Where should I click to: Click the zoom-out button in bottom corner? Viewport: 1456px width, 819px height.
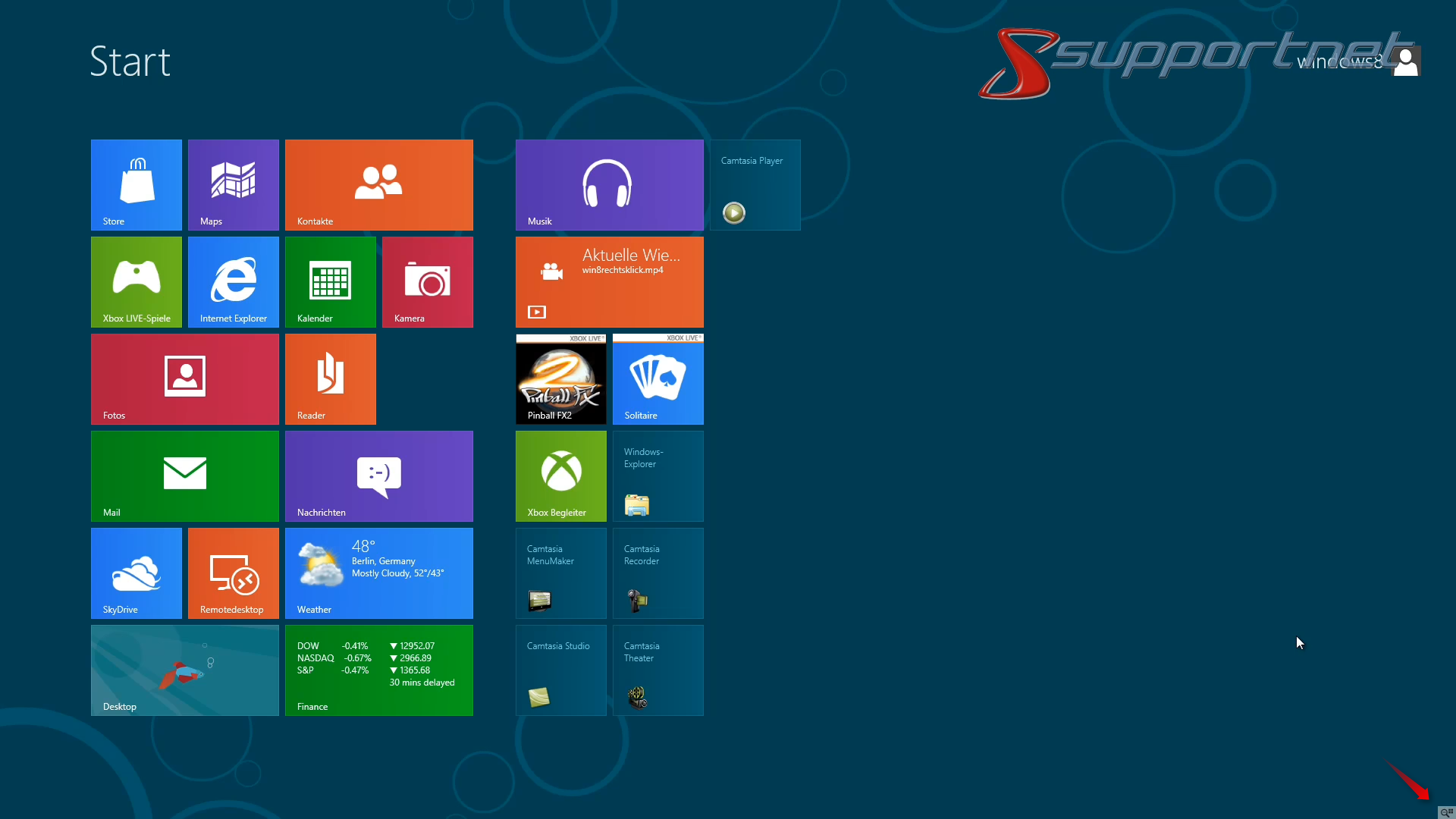(1447, 812)
